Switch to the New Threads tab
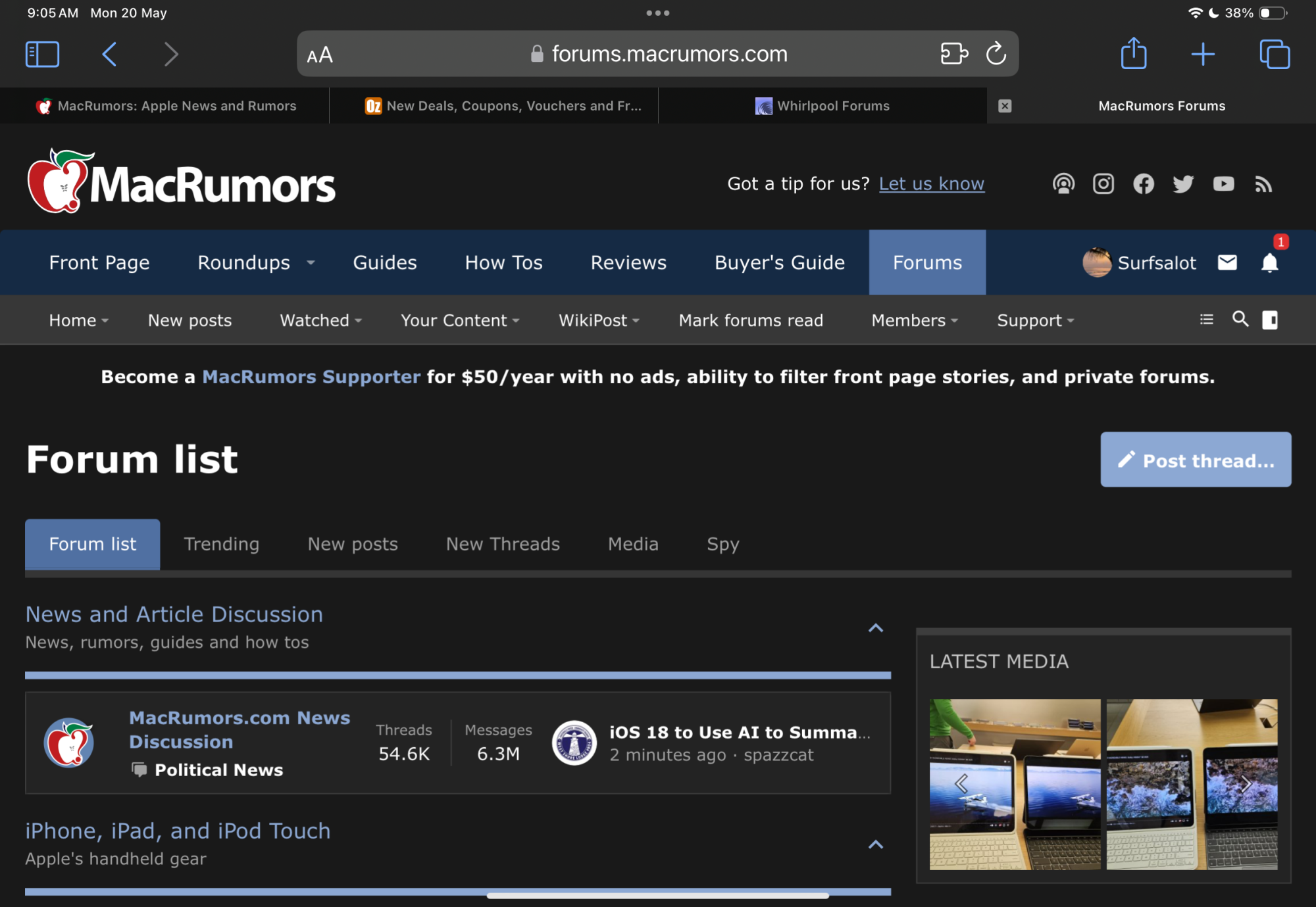Screen dimensions: 1316x907 [x=503, y=544]
